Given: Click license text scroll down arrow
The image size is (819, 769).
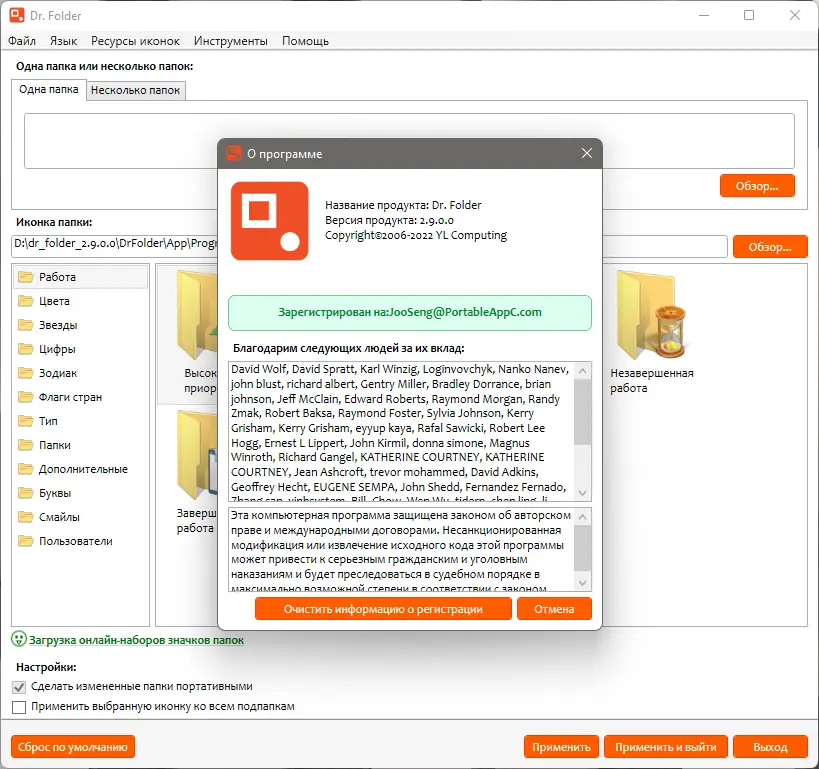Looking at the screenshot, I should click(582, 583).
